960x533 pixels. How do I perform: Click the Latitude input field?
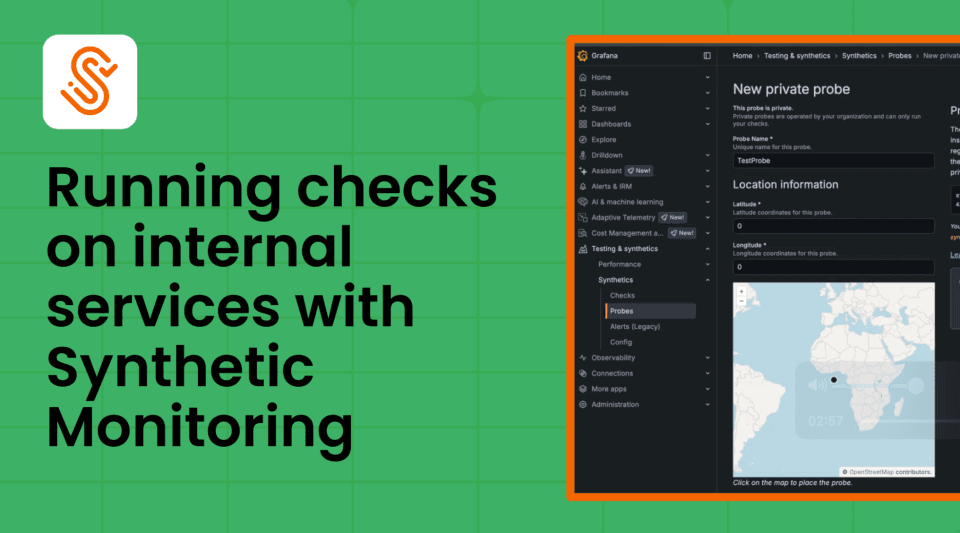point(833,226)
